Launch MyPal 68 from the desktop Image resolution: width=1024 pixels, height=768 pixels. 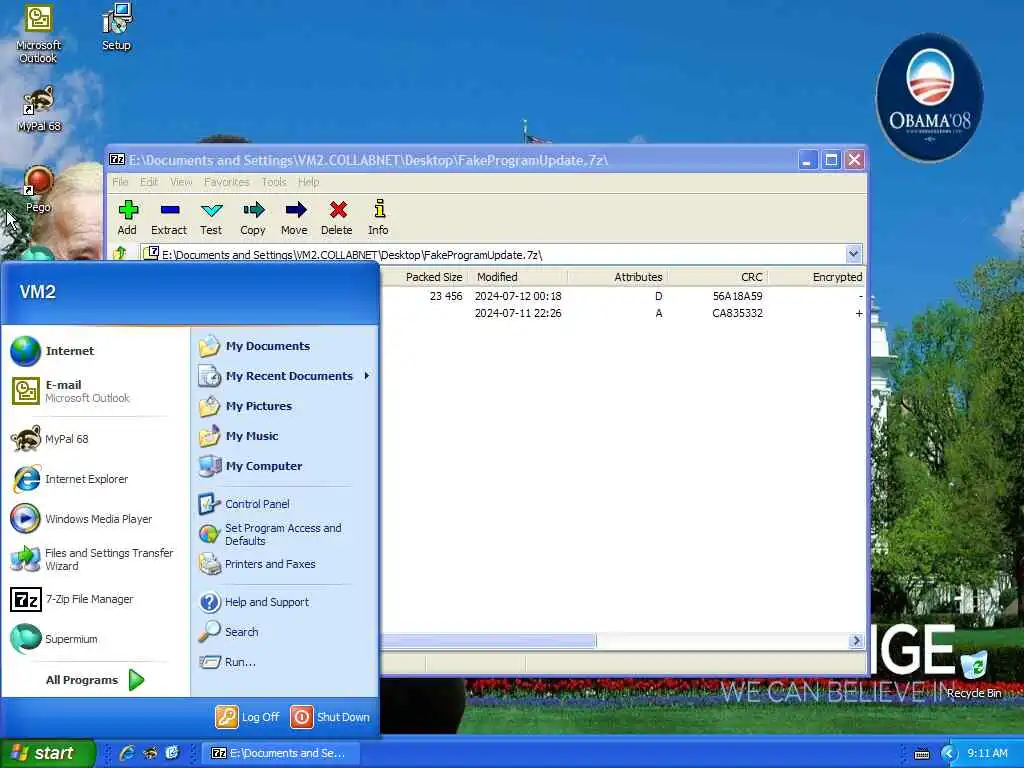coord(39,108)
